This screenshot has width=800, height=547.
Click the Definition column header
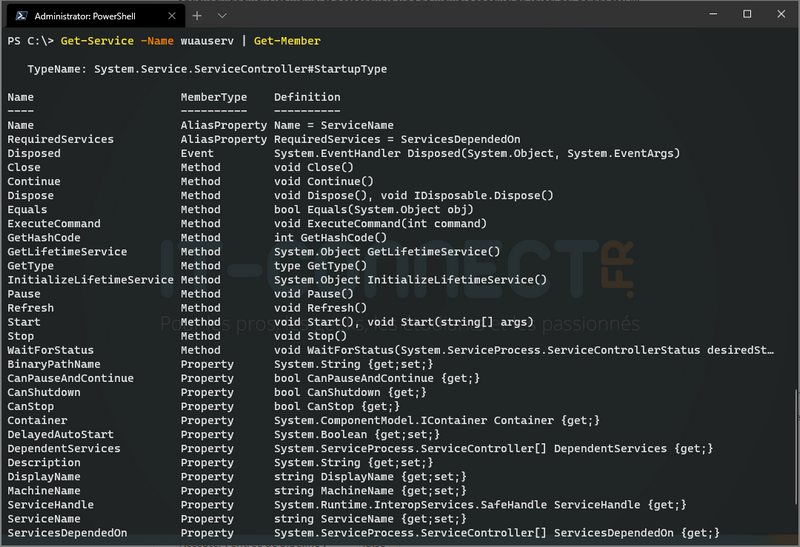click(307, 97)
